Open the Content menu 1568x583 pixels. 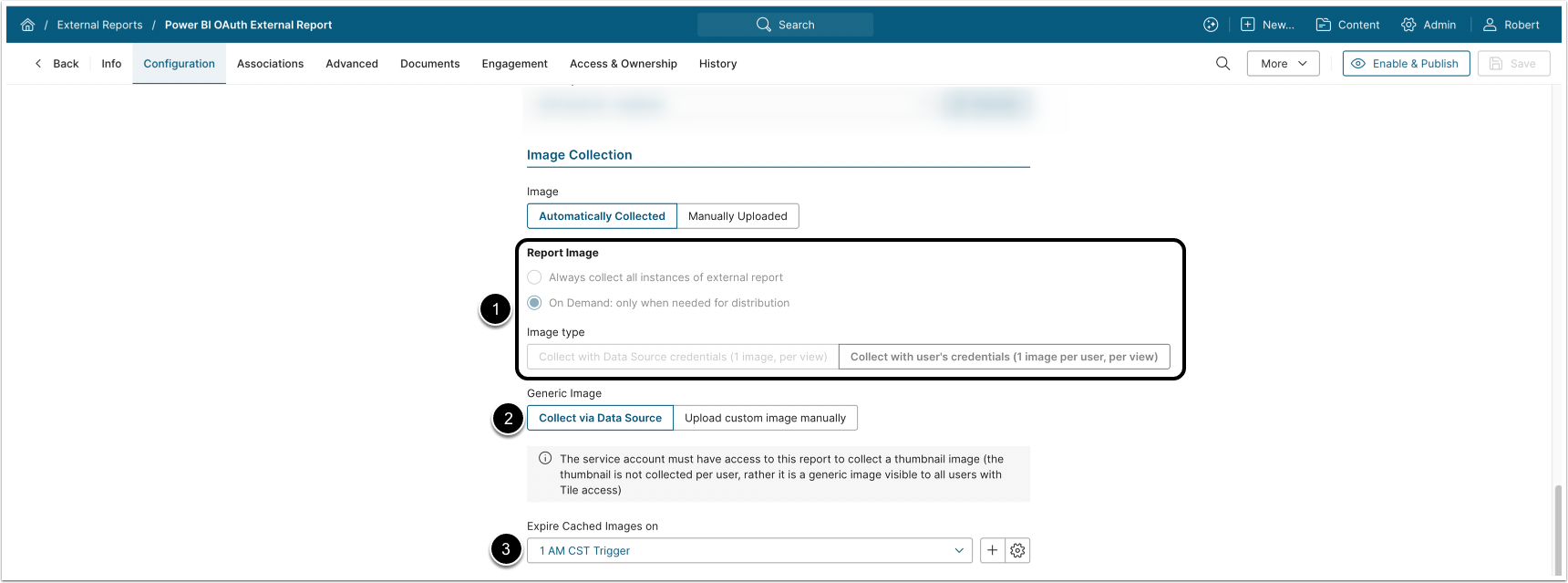(1347, 25)
